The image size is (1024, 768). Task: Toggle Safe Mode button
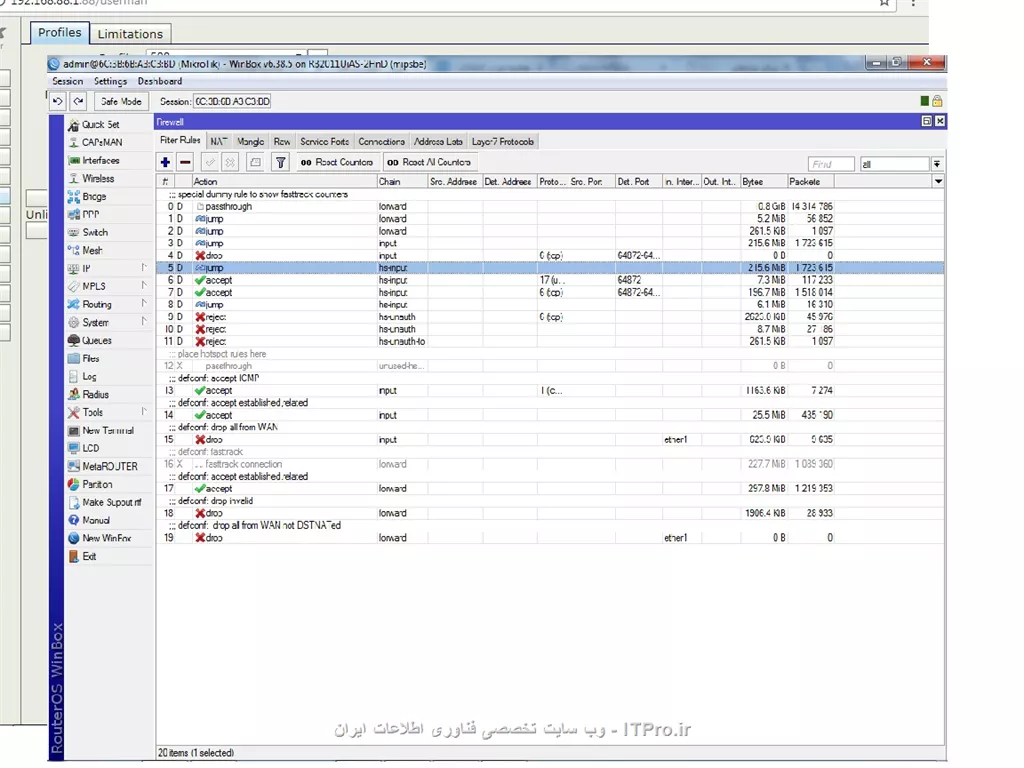pyautogui.click(x=121, y=101)
